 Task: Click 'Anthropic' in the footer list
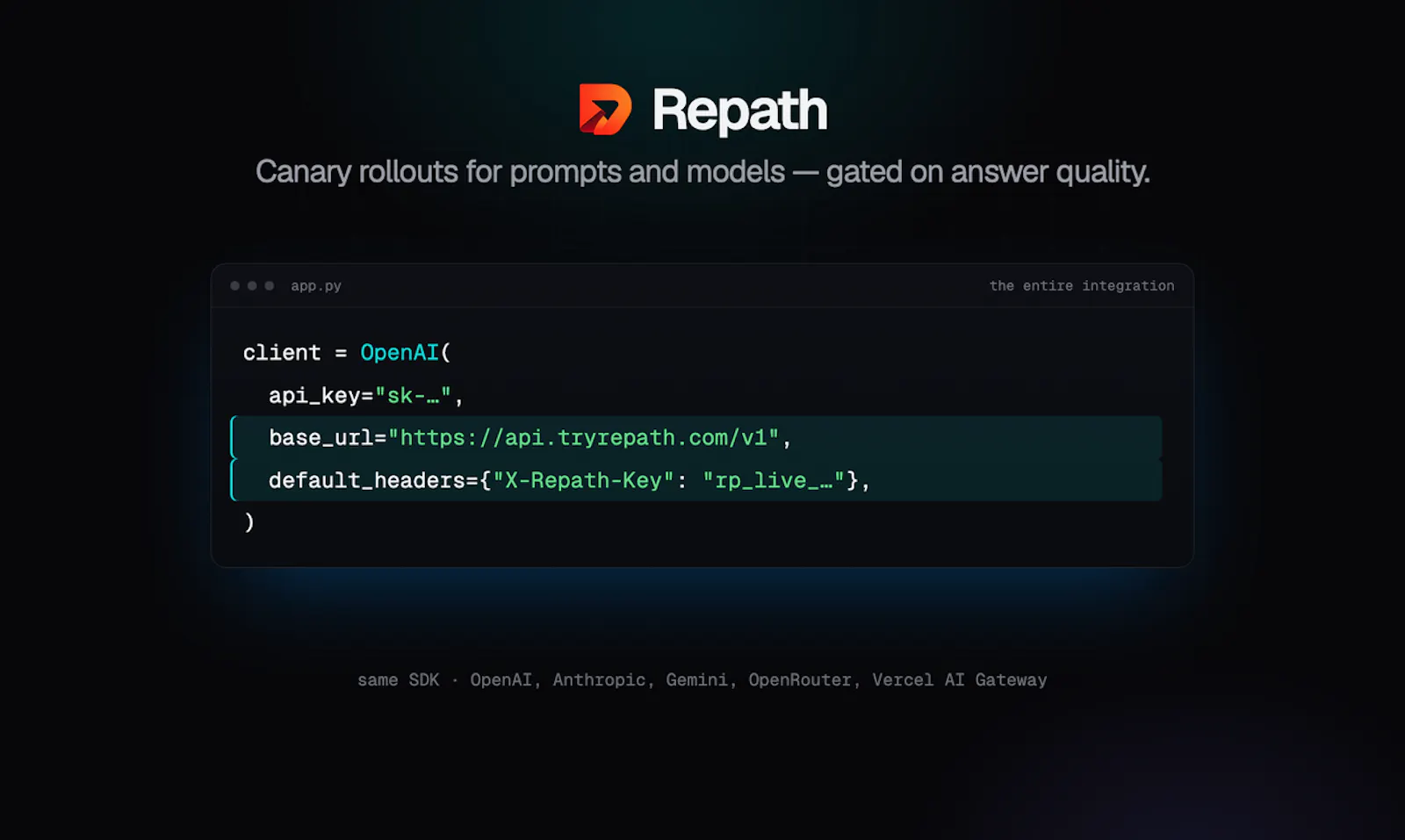[599, 680]
